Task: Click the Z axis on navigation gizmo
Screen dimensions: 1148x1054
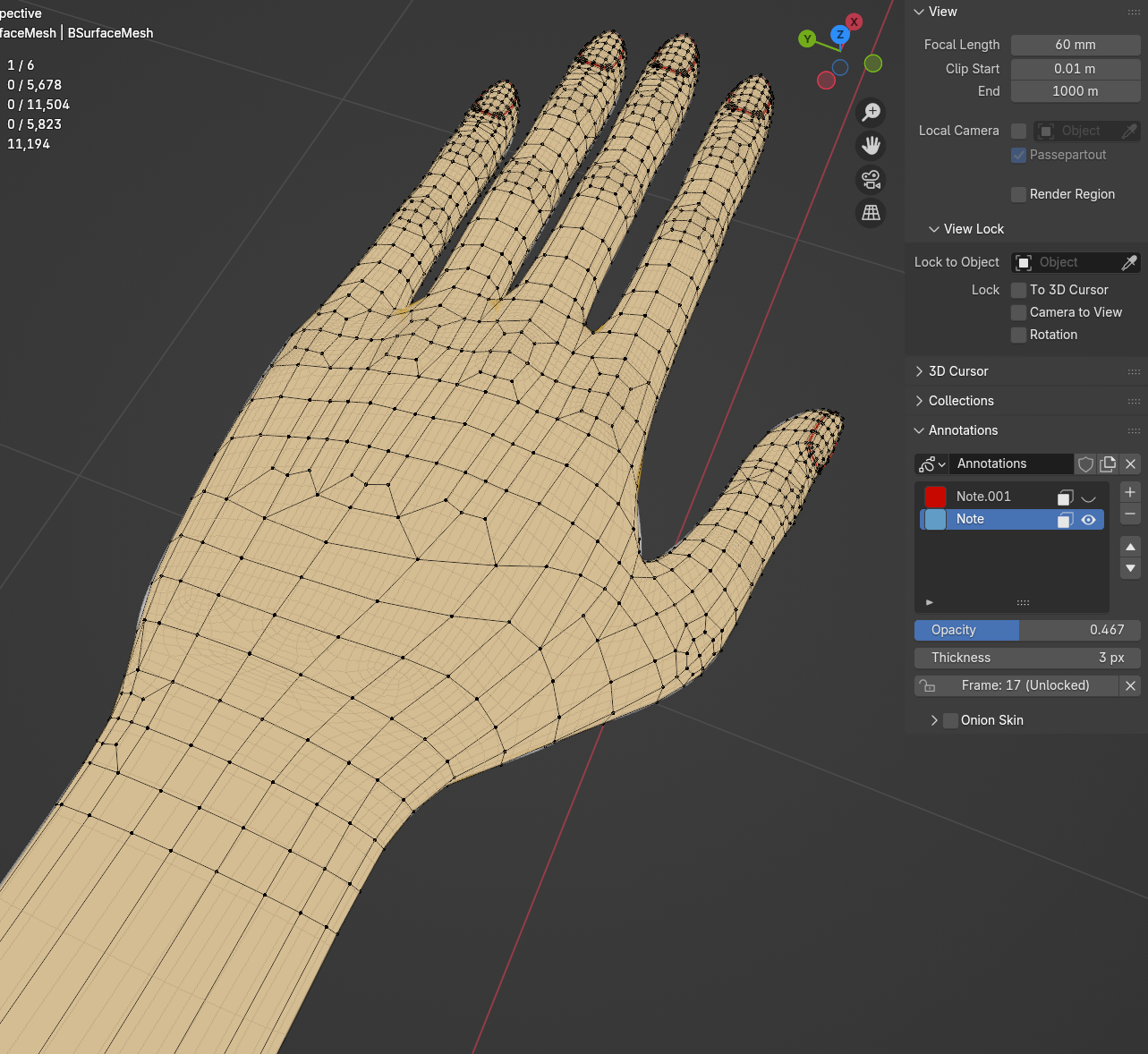Action: click(839, 35)
